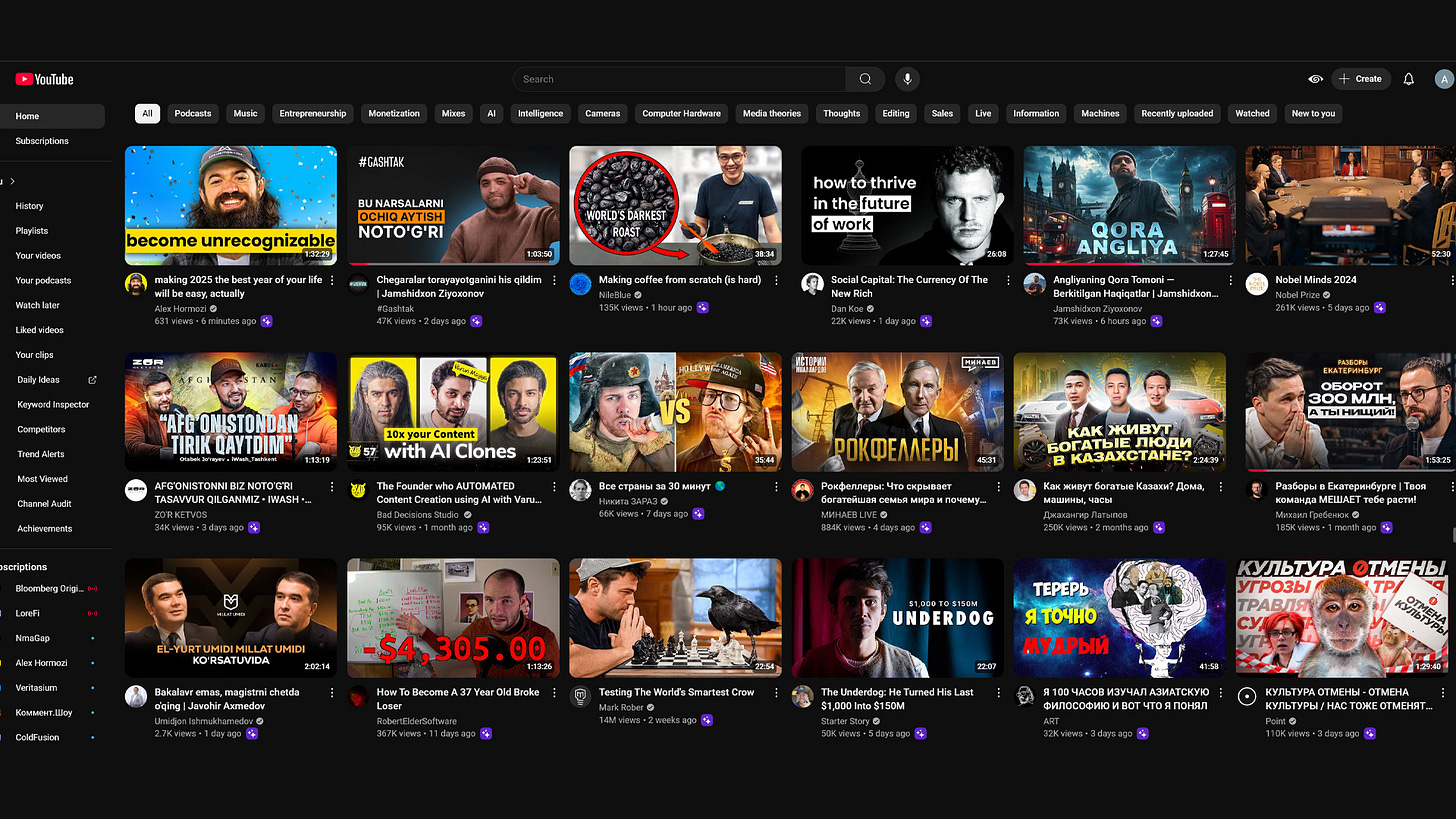The height and width of the screenshot is (819, 1456).
Task: Open 'Making coffee from scratch (is hard)' title
Action: pyautogui.click(x=681, y=280)
